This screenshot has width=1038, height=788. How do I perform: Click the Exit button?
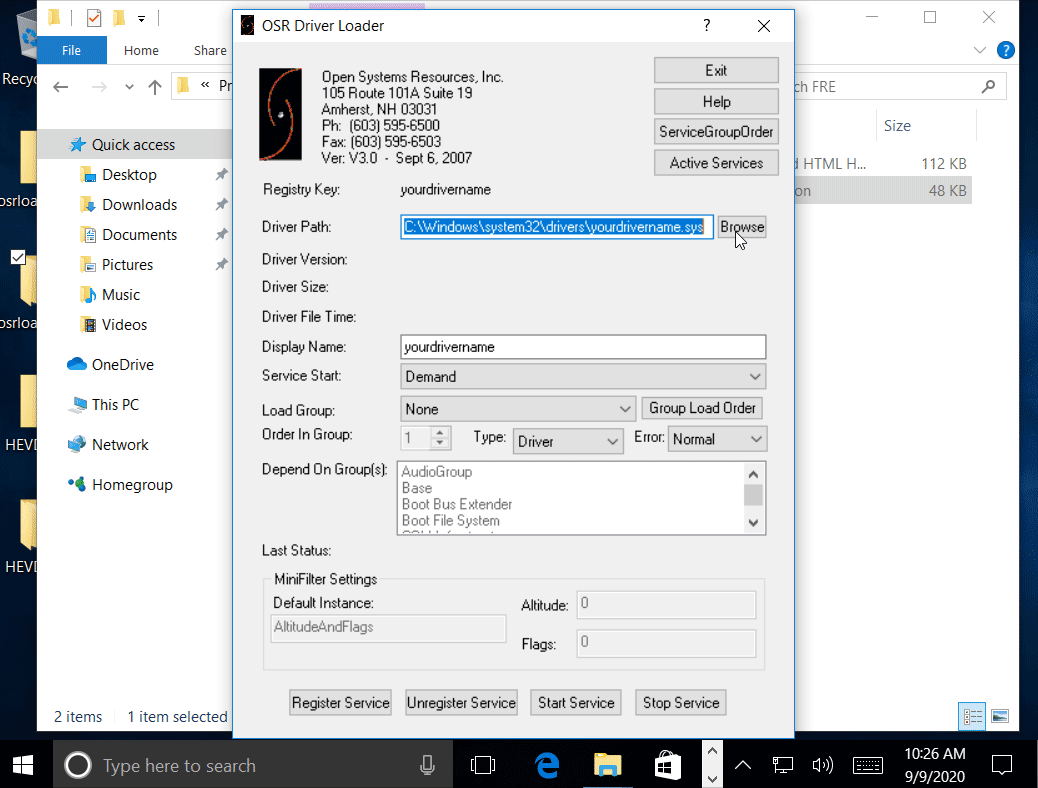point(716,70)
